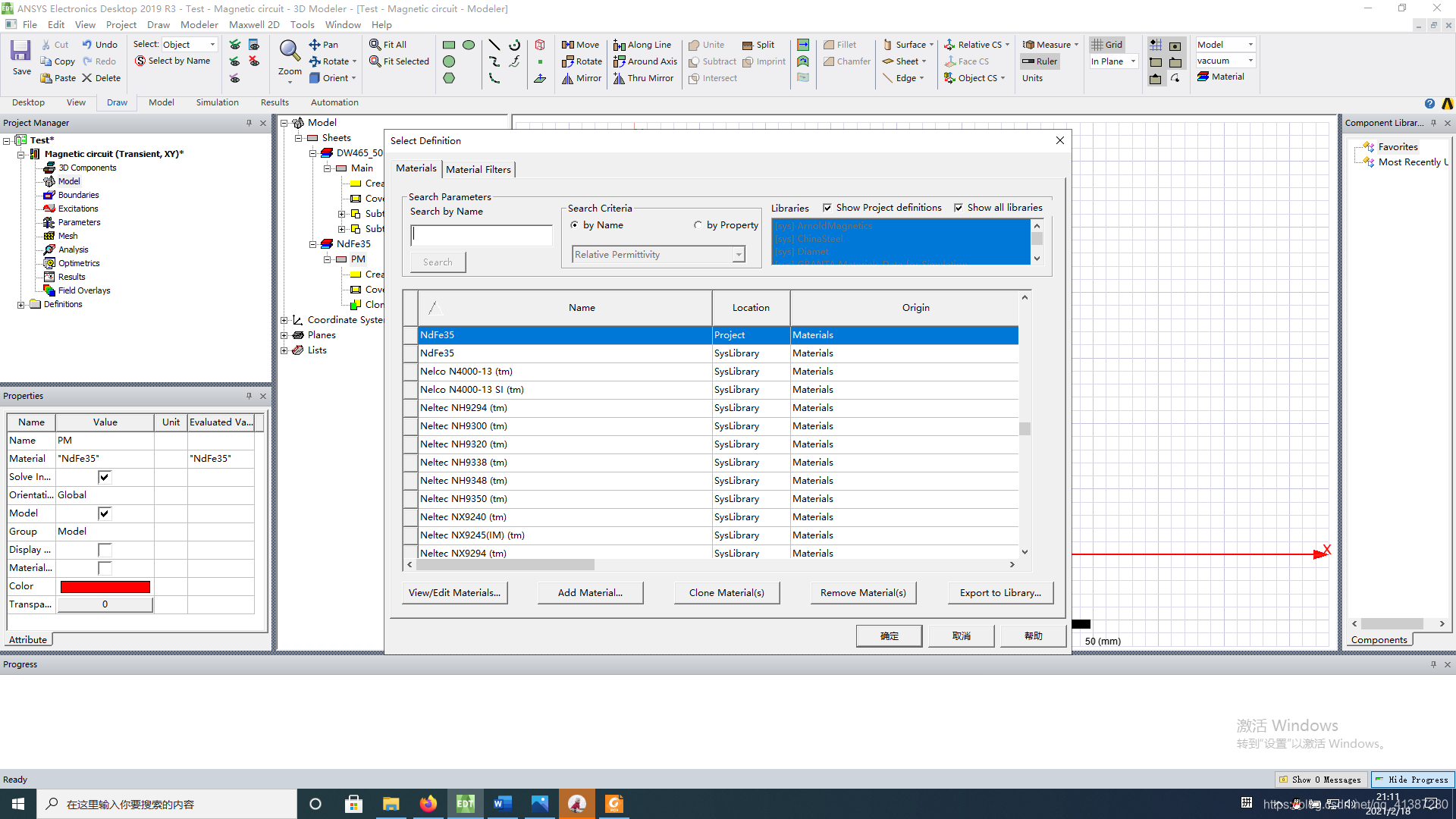Open the help question mark icon

1429,104
